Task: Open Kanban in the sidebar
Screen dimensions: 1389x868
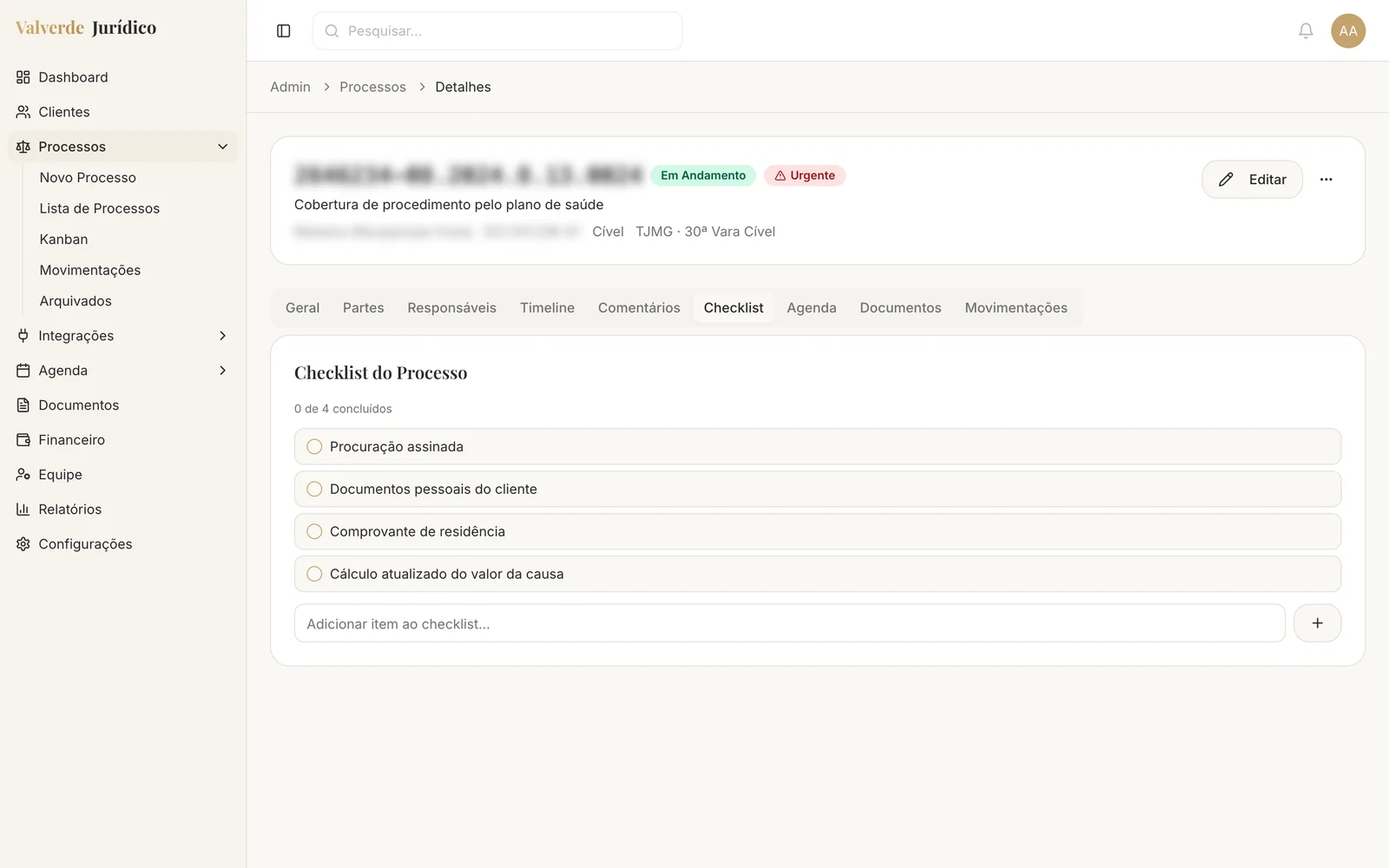Action: point(63,239)
